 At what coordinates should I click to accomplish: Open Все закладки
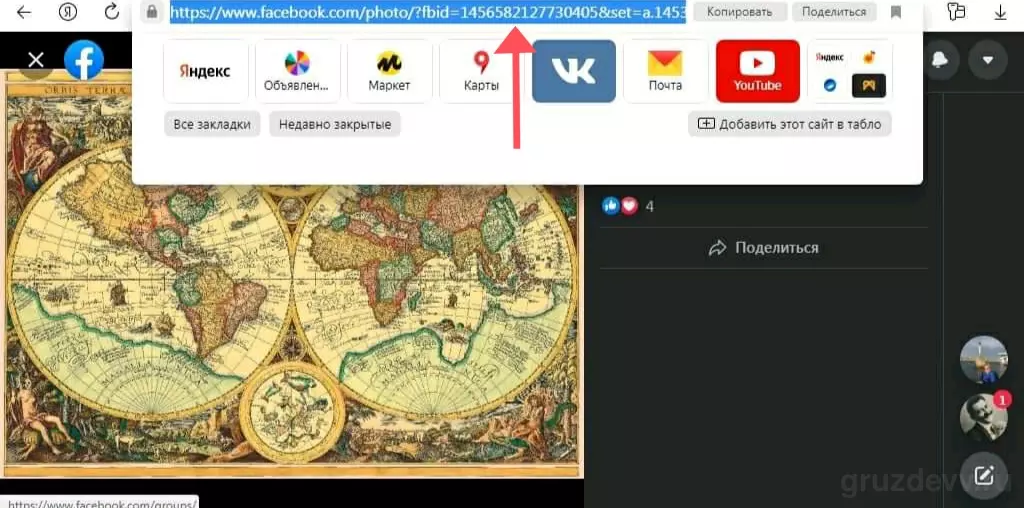212,124
